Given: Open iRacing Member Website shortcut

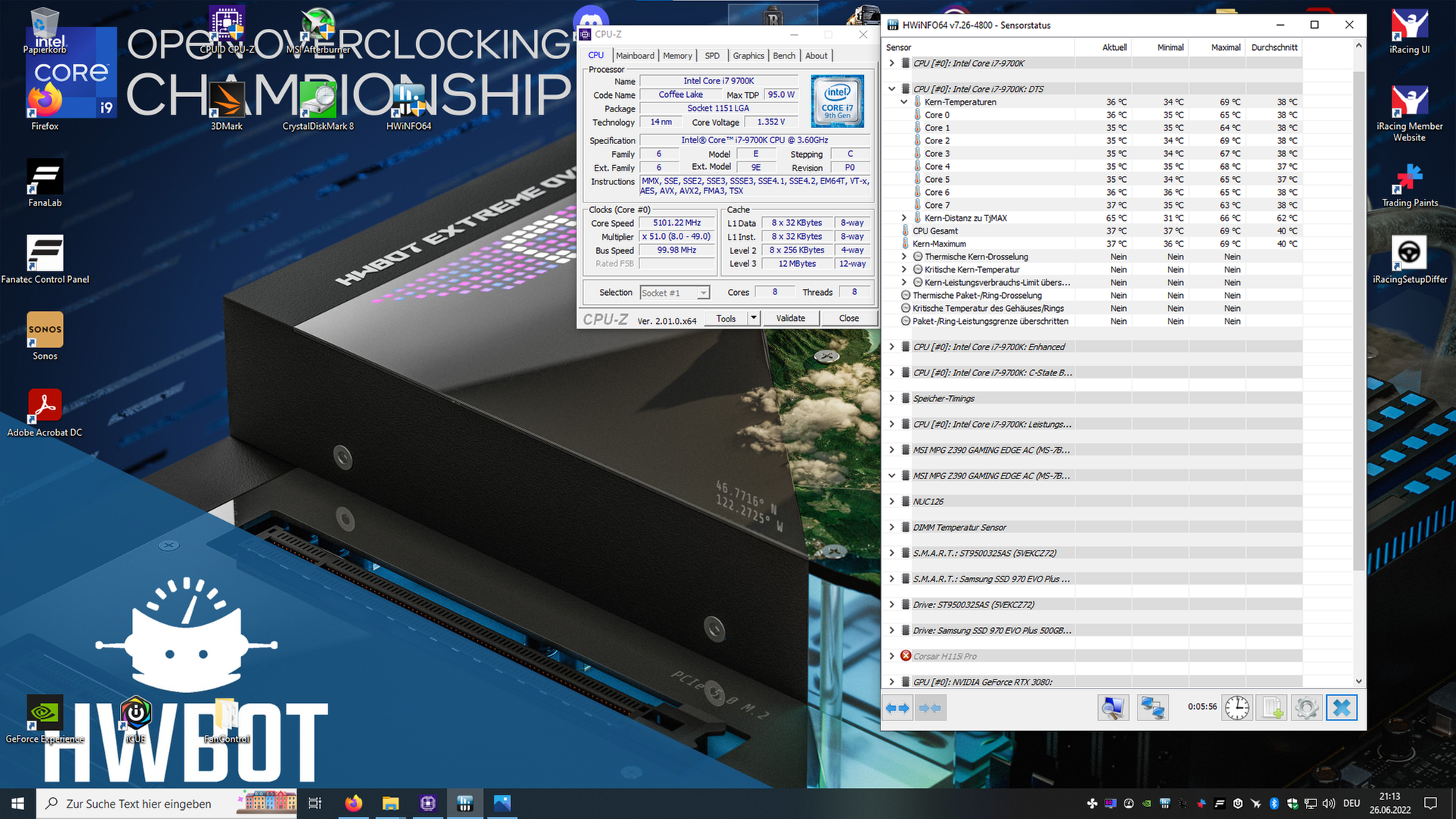Looking at the screenshot, I should point(1410,112).
